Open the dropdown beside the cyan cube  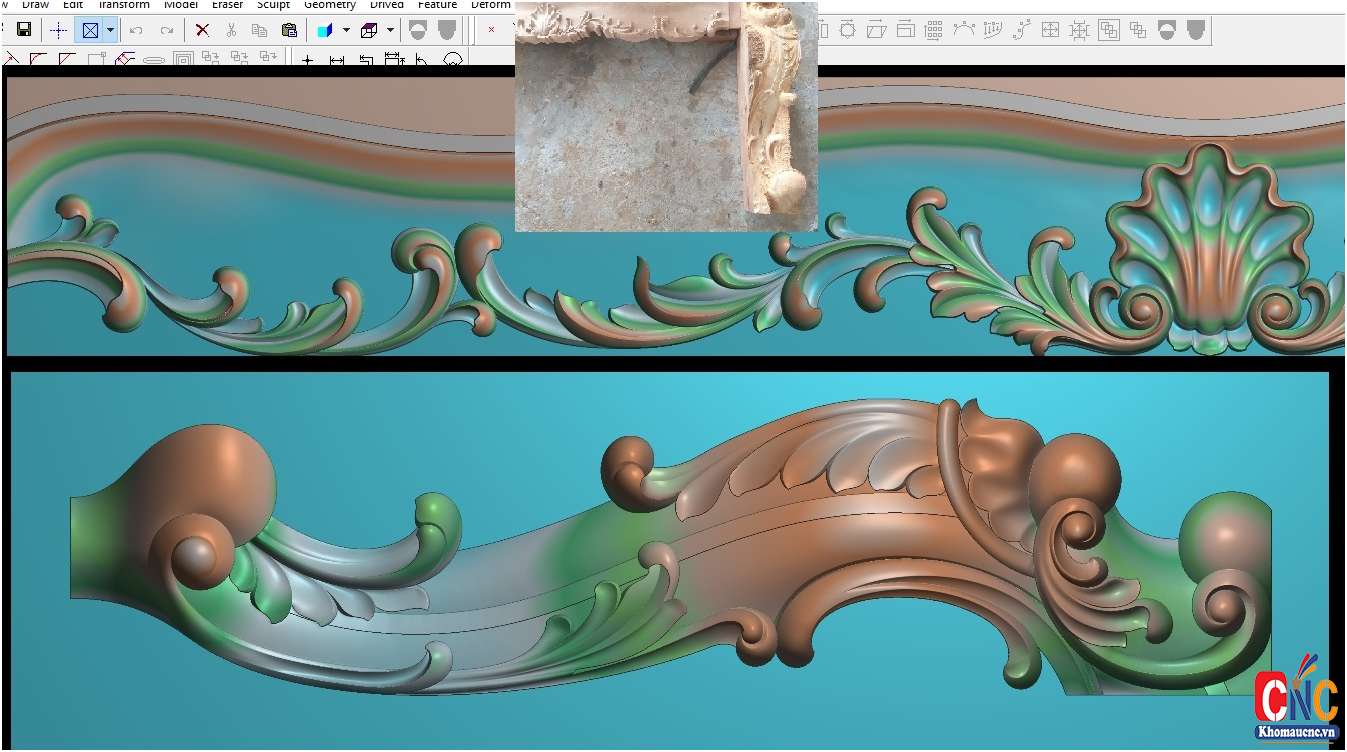coord(346,30)
